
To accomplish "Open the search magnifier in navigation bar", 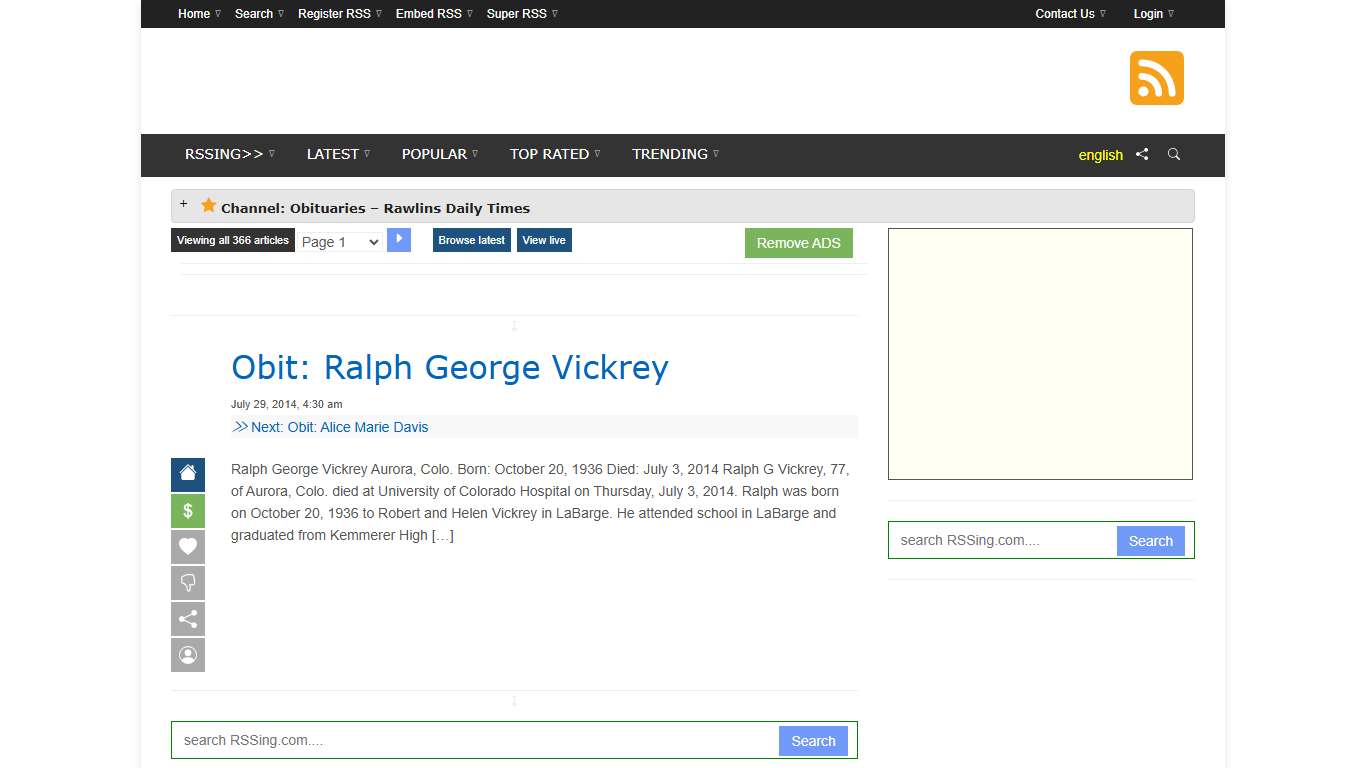I will click(x=1174, y=155).
